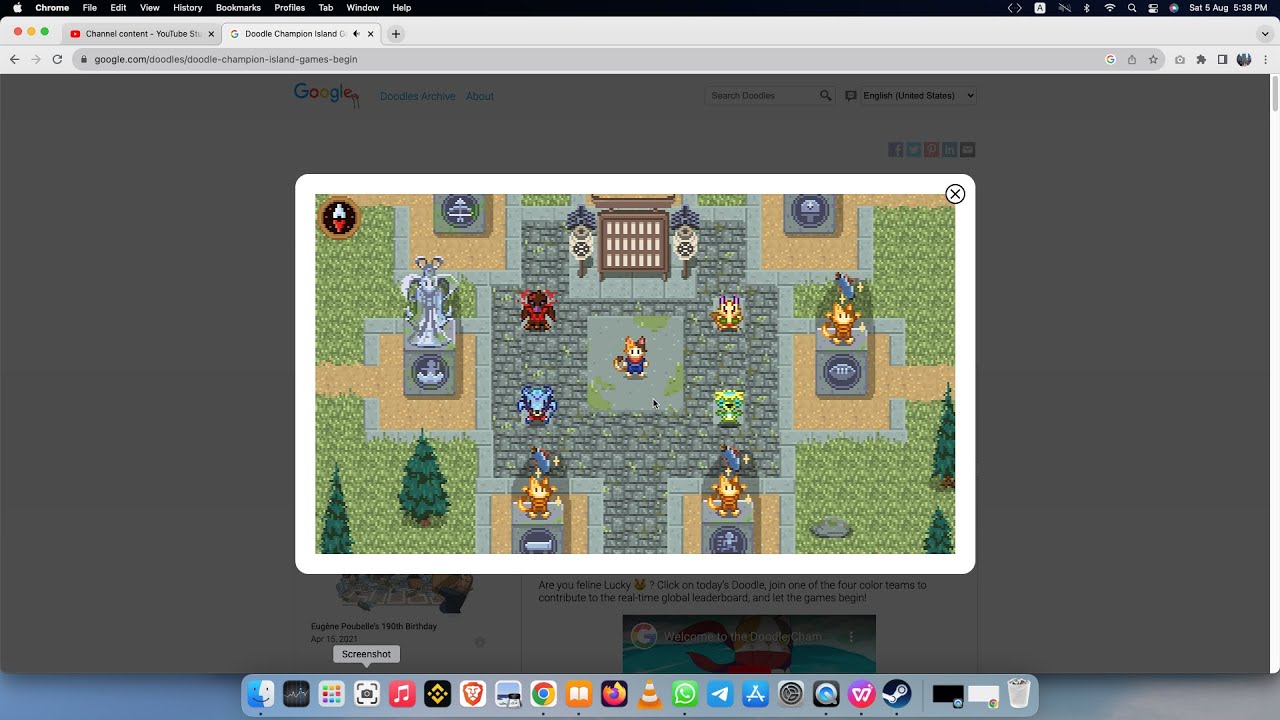Click the wooden gate at courtyard top
The image size is (1280, 720).
click(634, 243)
